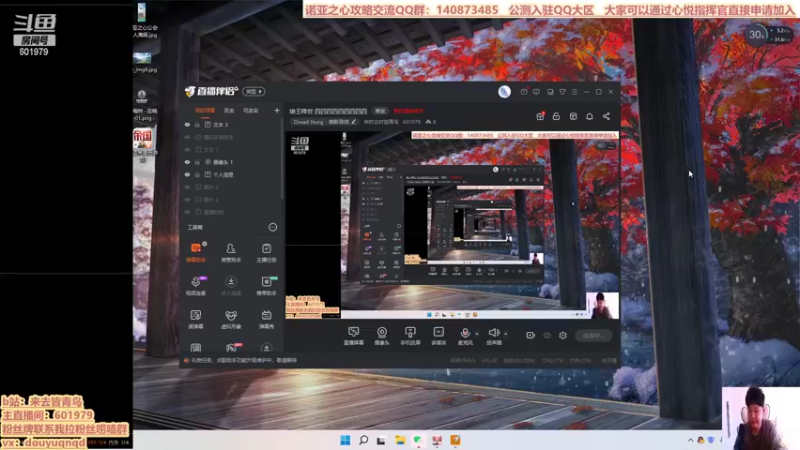Click the gift task notice in status bar

(x=240, y=360)
